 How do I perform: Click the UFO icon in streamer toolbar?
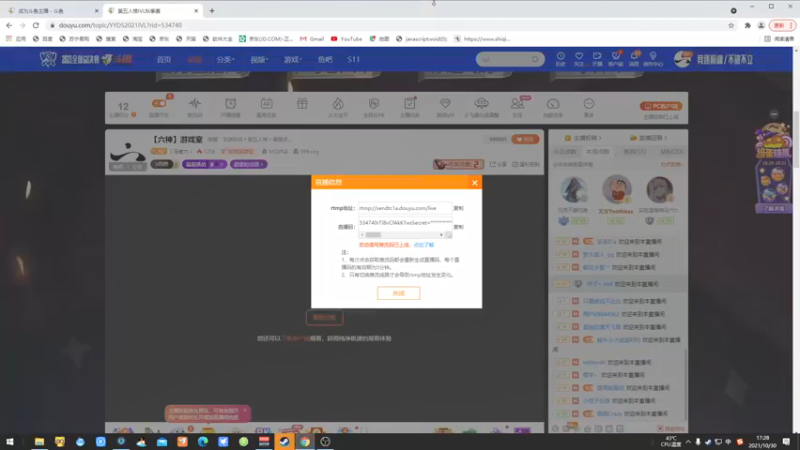[x=481, y=104]
